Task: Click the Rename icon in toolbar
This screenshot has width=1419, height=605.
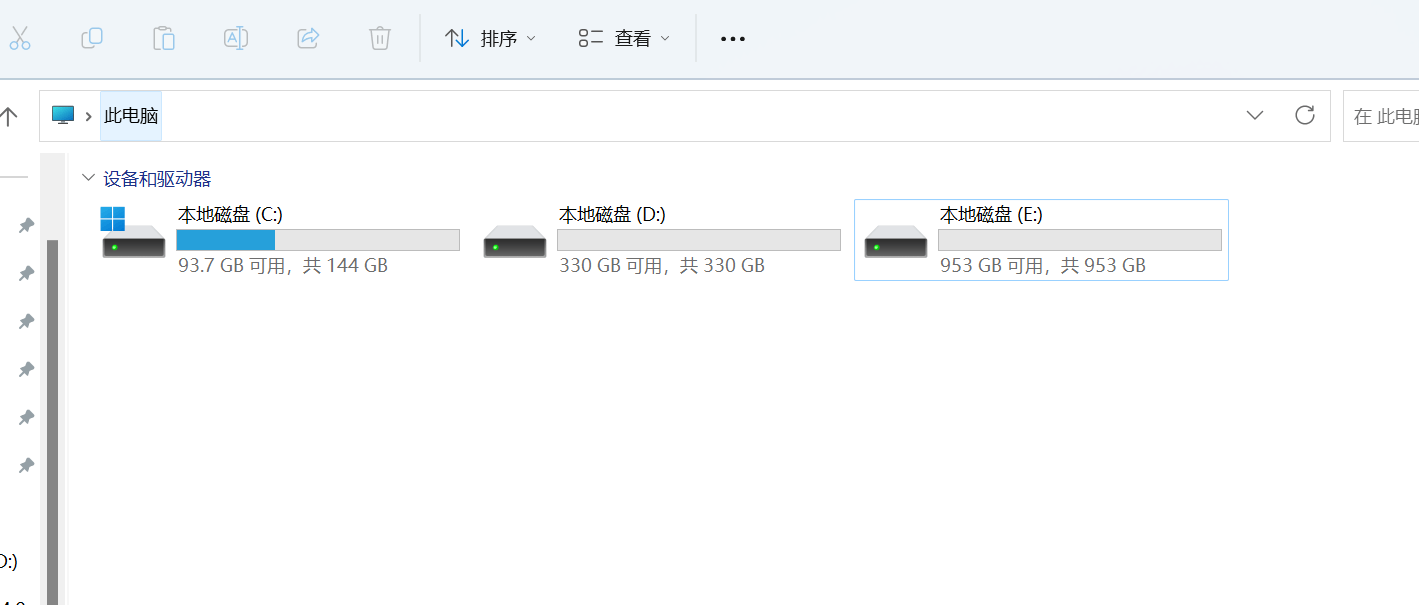Action: pos(236,38)
